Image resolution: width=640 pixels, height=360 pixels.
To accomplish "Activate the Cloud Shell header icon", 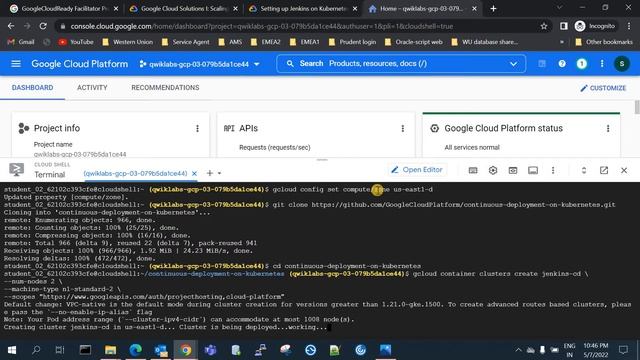I will tap(542, 64).
